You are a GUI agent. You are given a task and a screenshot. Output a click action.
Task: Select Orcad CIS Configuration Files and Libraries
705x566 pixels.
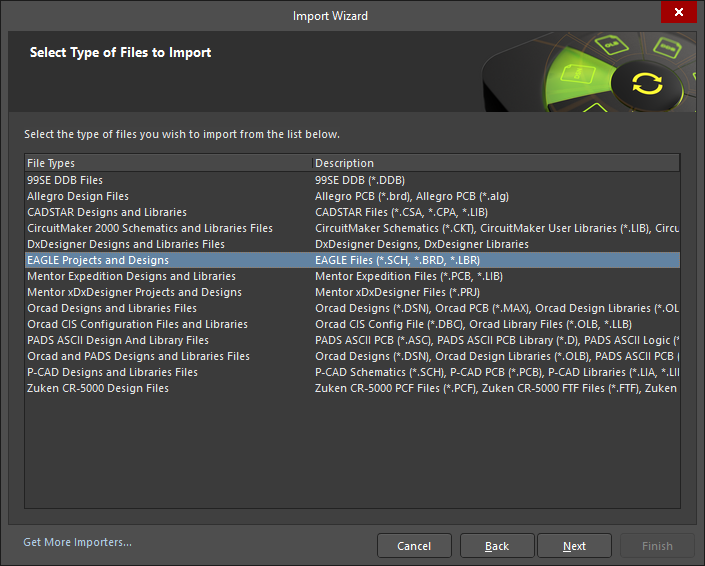[352, 324]
